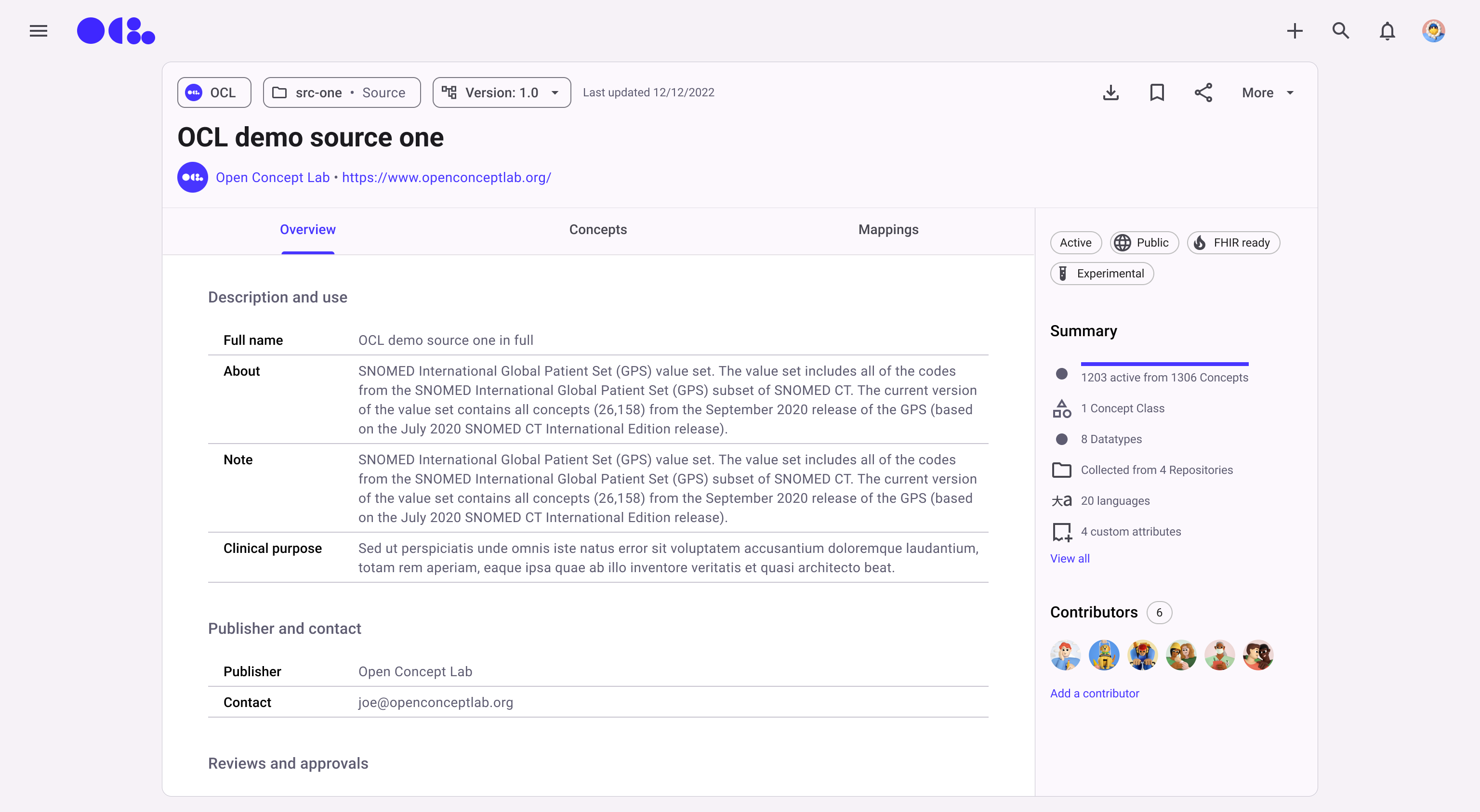Click the FHIR ready chip
Image resolution: width=1480 pixels, height=812 pixels.
pos(1233,243)
